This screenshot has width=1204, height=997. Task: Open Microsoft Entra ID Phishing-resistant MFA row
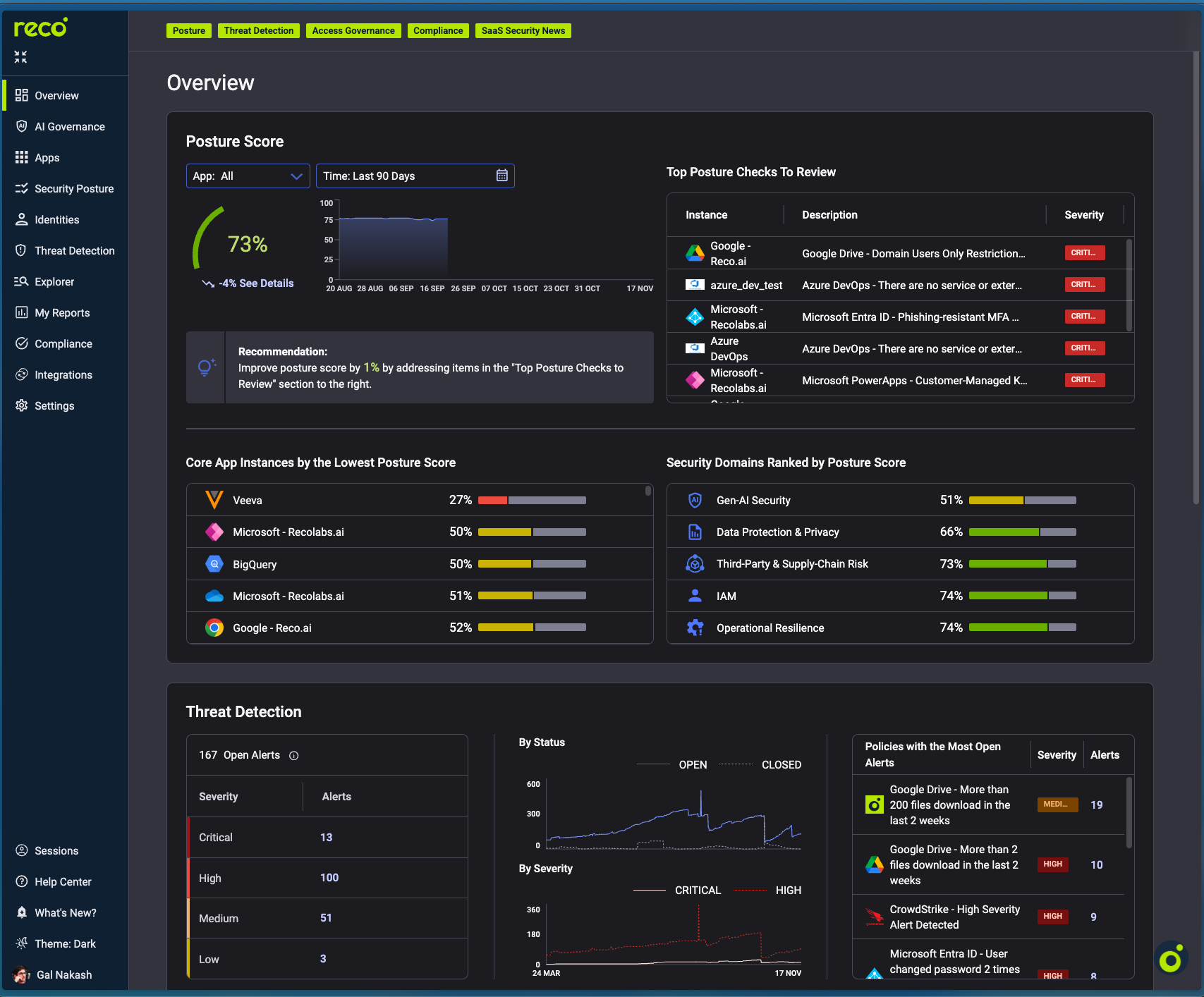[896, 317]
